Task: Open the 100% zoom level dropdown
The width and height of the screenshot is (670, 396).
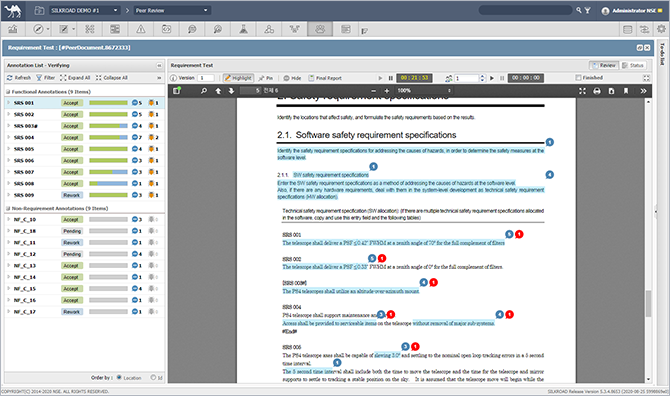Action: pos(424,91)
